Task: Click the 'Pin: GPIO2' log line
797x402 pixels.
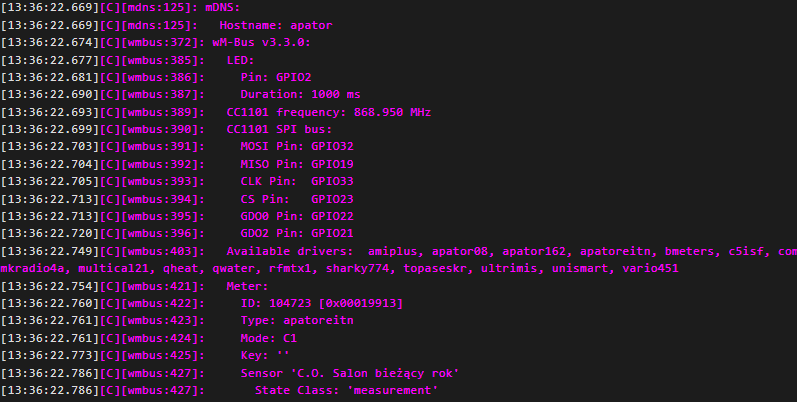Action: 276,77
